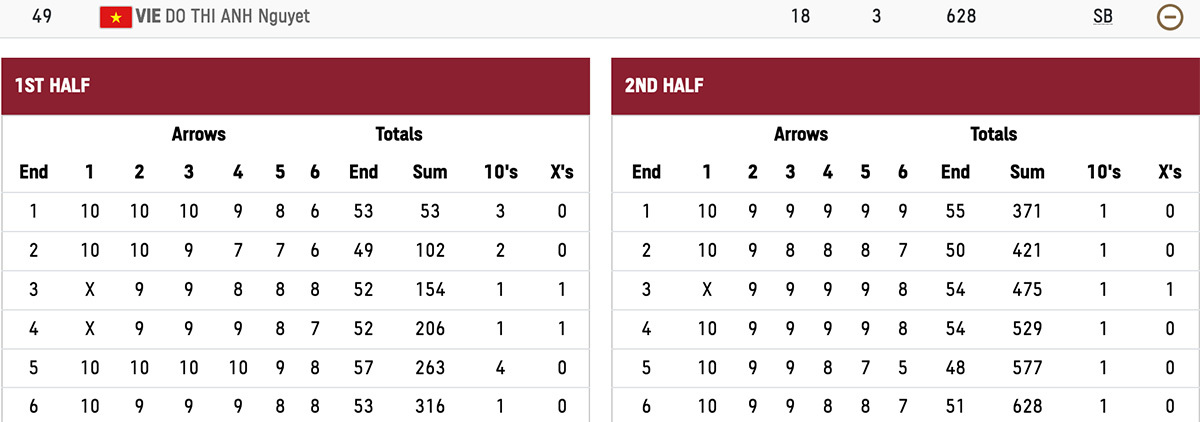The image size is (1200, 422).
Task: Click the 2nd half sum value 421
Action: [1027, 250]
